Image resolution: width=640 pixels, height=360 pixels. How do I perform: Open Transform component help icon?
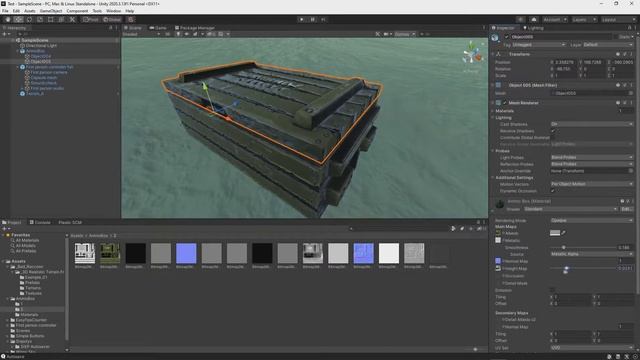[618, 54]
